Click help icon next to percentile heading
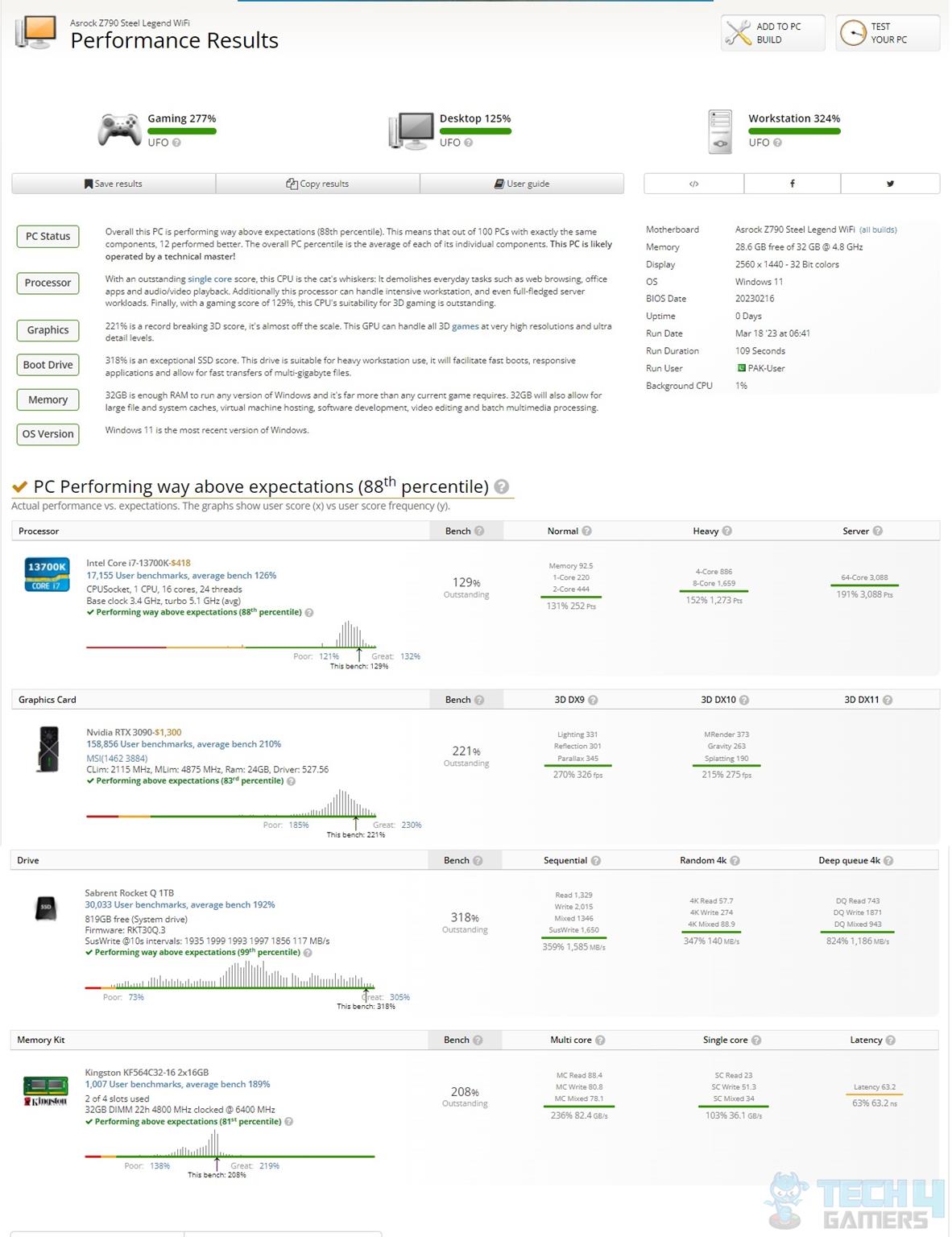Viewport: 952px width, 1237px height. (x=501, y=486)
